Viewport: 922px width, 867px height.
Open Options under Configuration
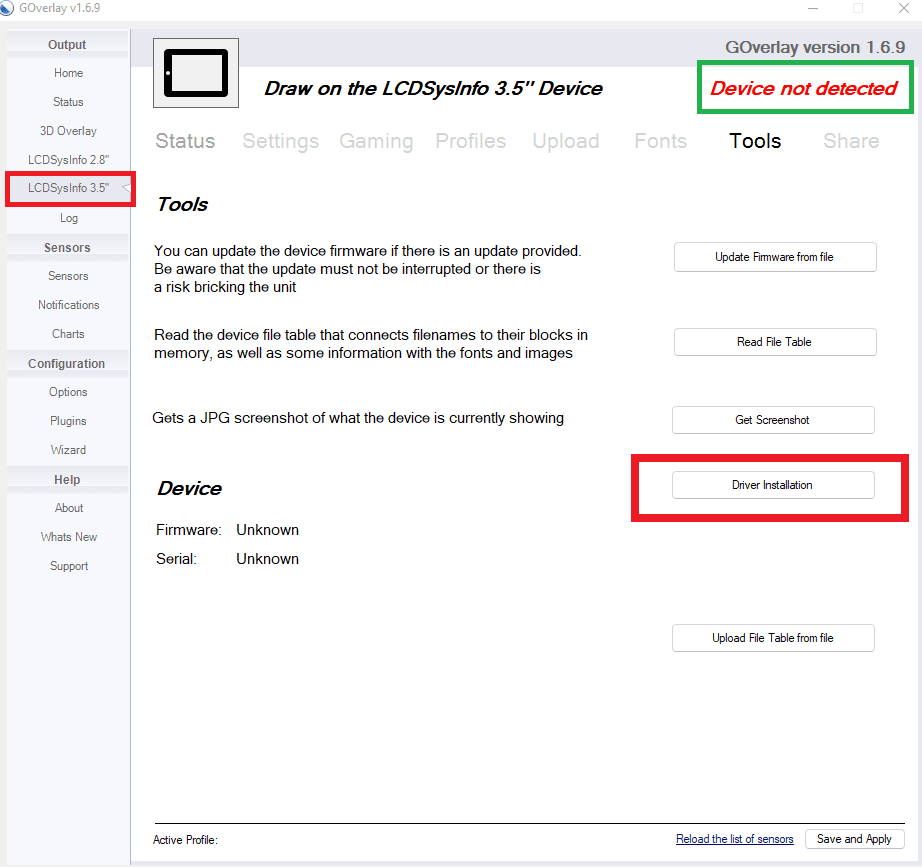68,392
